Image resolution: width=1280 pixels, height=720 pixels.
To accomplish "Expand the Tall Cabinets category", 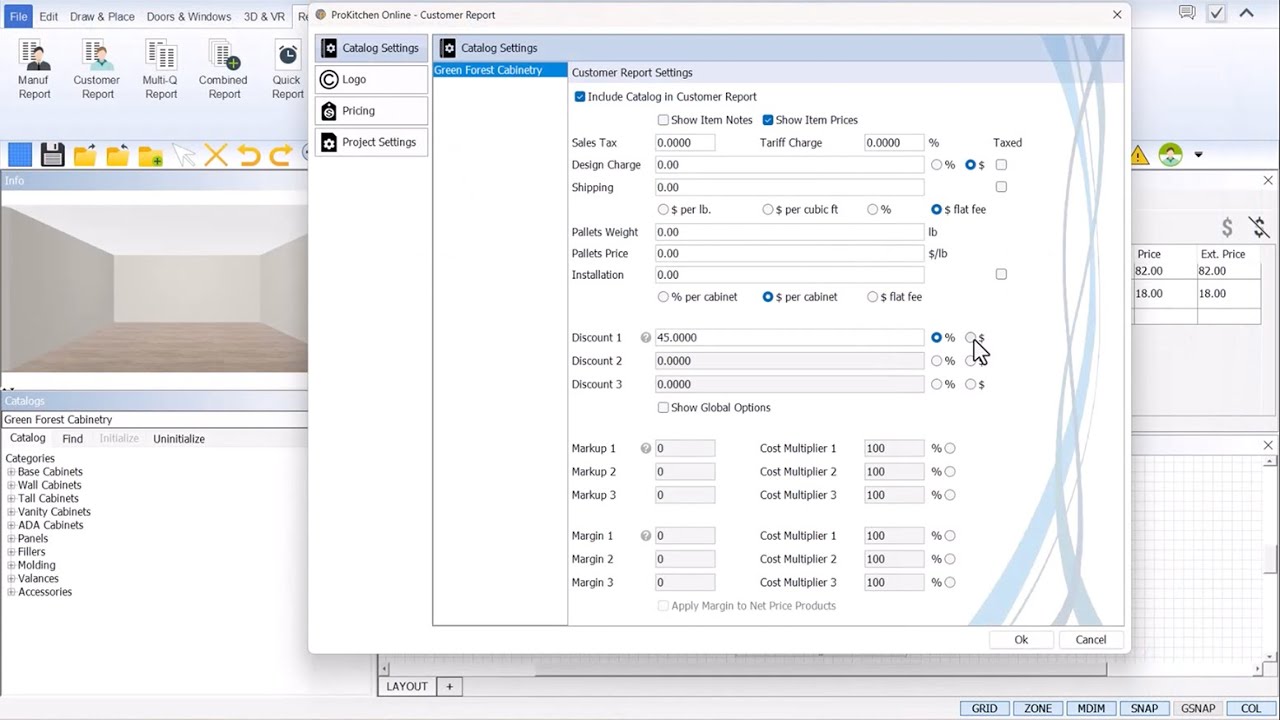I will (x=11, y=499).
